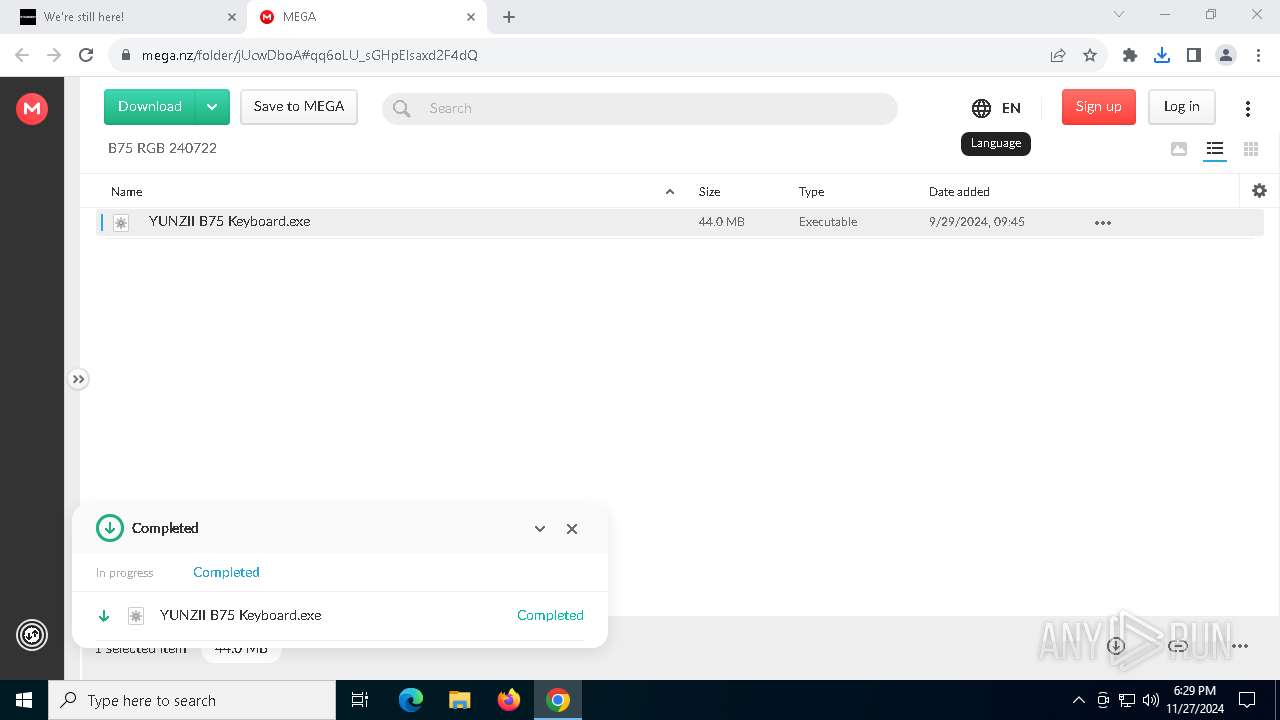This screenshot has width=1280, height=720.
Task: Open Chrome three-dot menu
Action: tap(1257, 55)
